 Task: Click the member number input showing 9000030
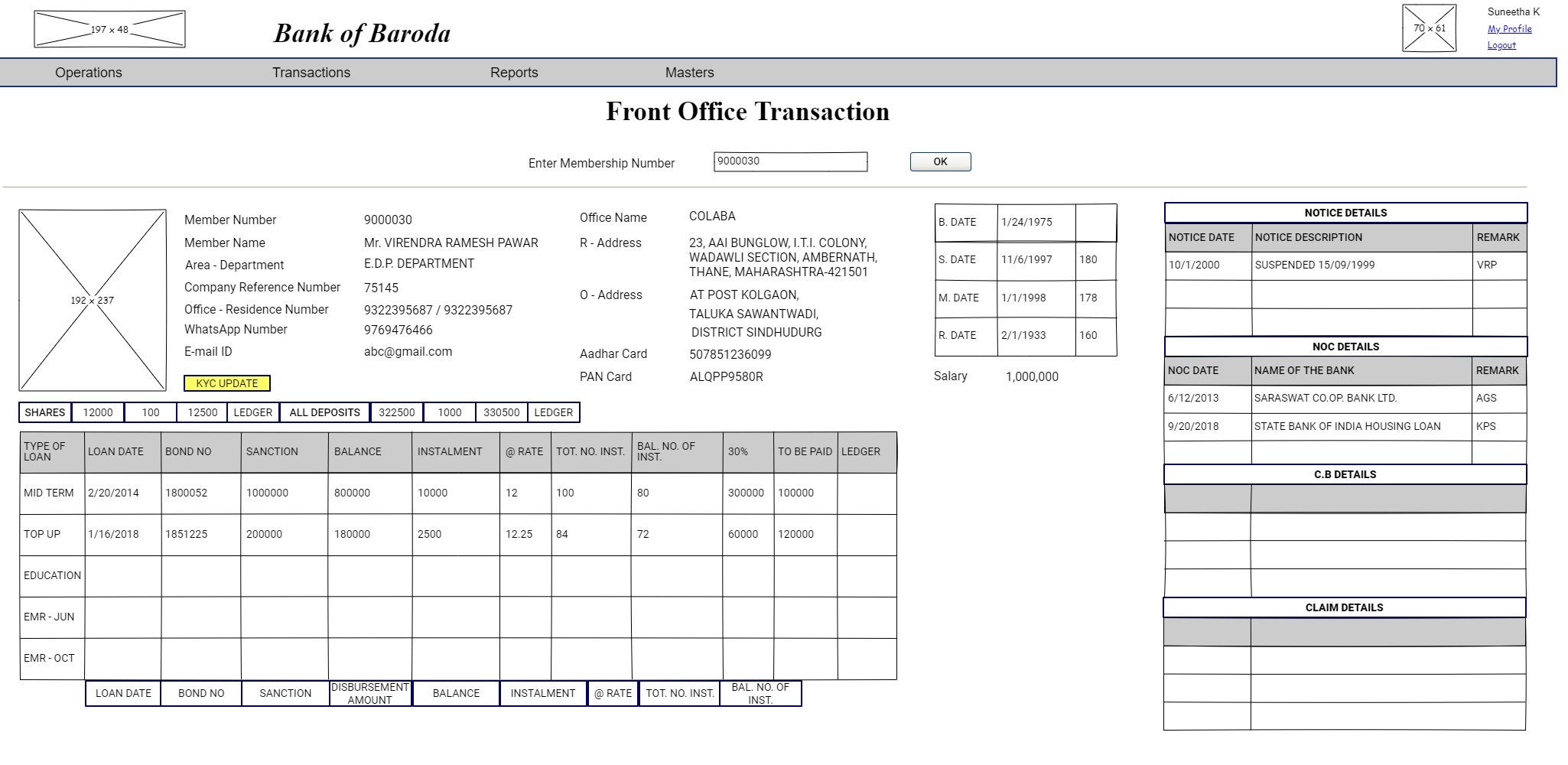point(790,161)
